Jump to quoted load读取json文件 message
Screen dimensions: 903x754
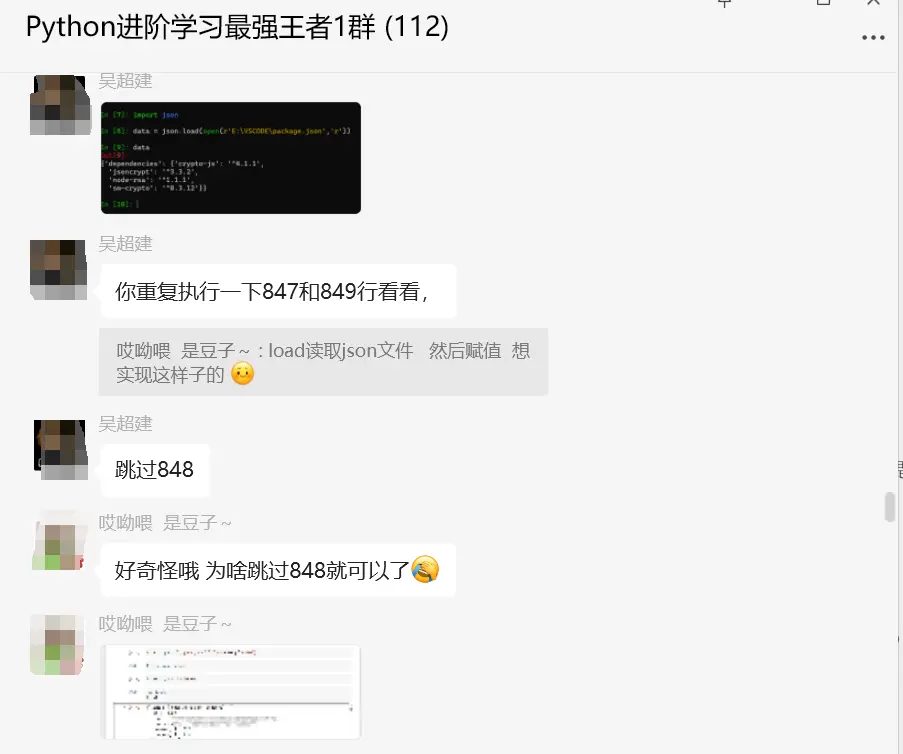coord(323,362)
